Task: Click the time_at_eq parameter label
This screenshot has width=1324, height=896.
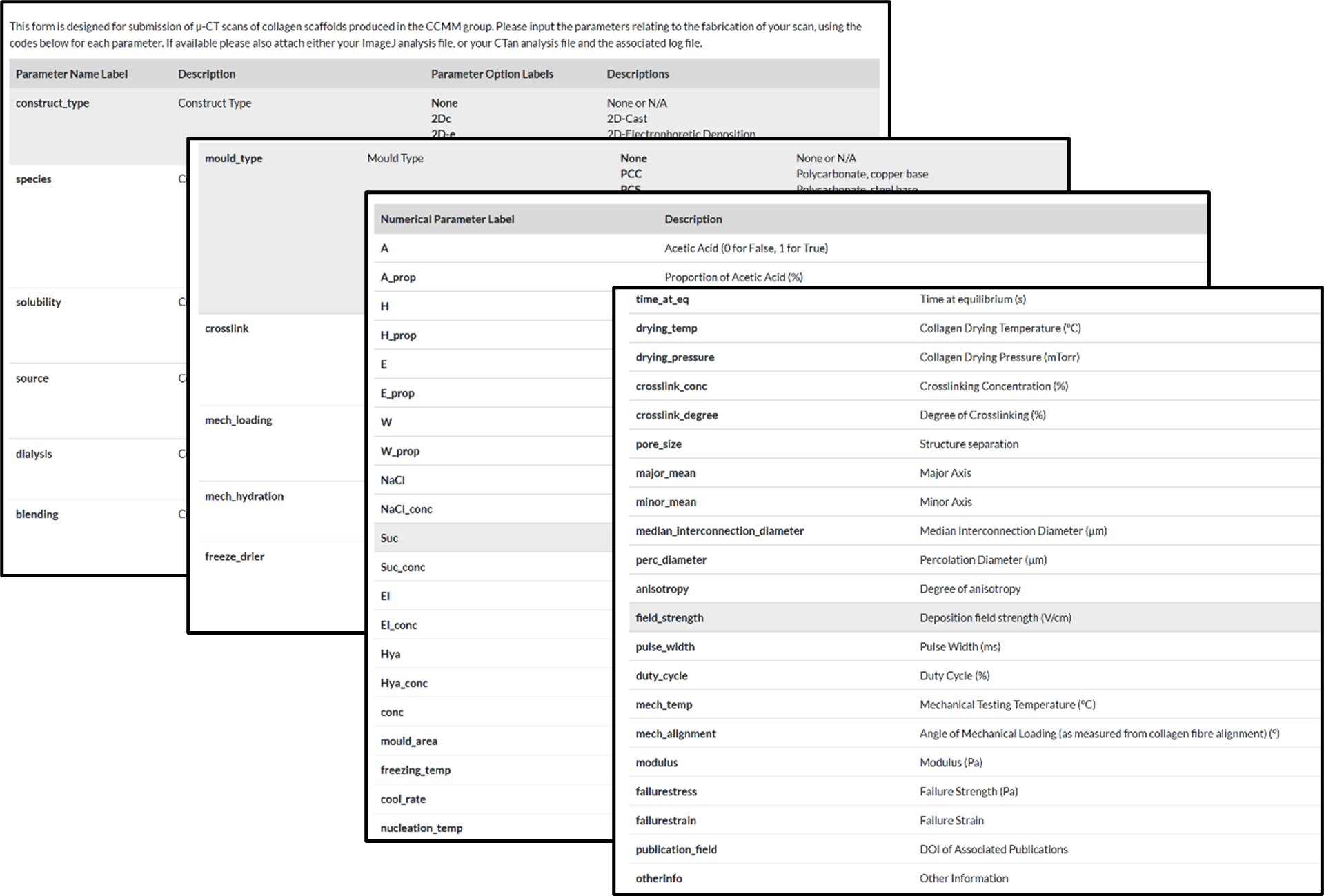Action: tap(662, 299)
